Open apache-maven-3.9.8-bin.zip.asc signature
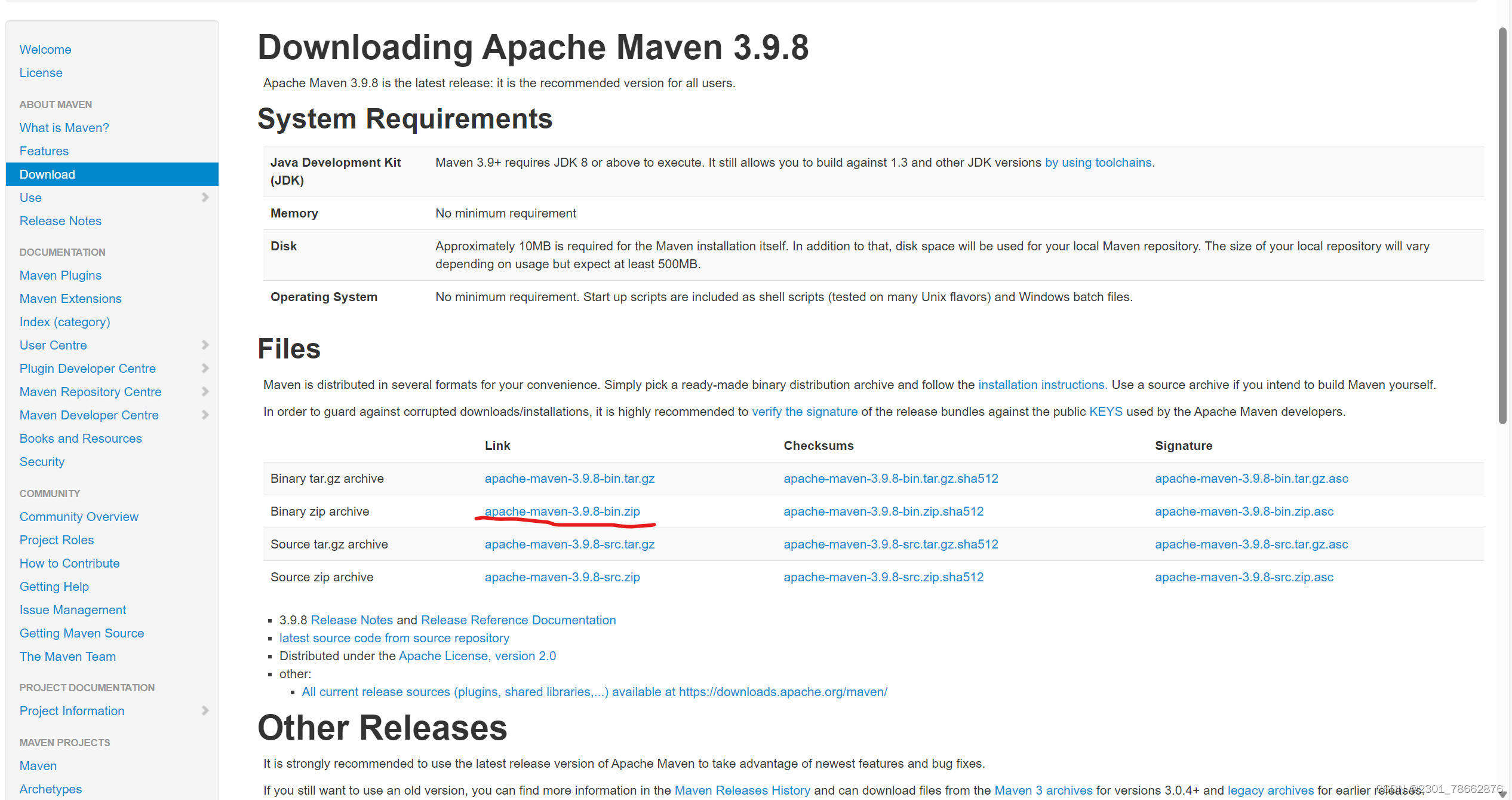The image size is (1512, 800). coord(1244,511)
